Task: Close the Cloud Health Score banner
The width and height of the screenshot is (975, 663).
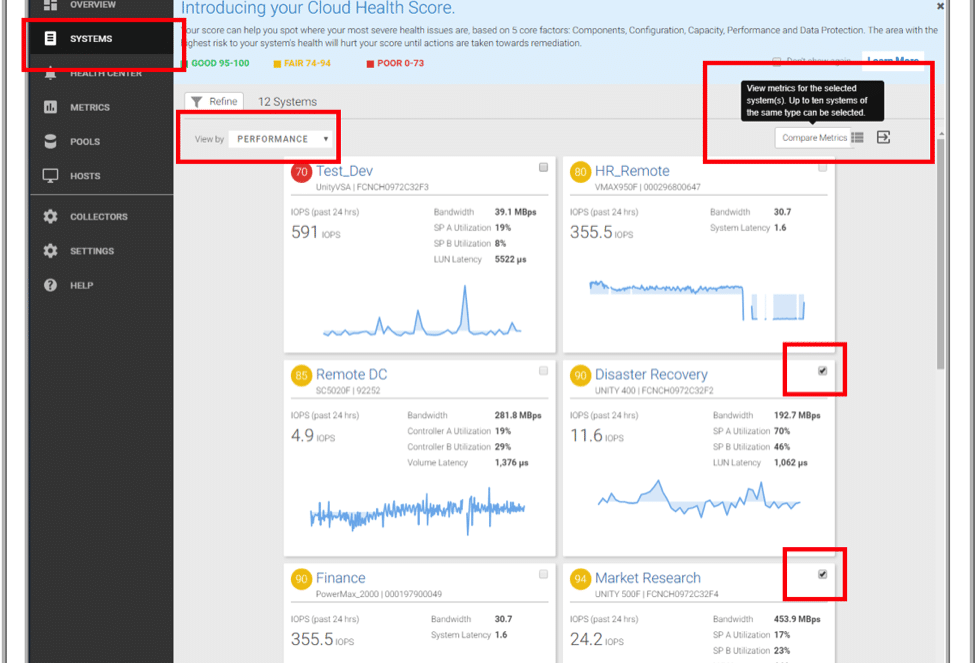Action: (x=940, y=6)
